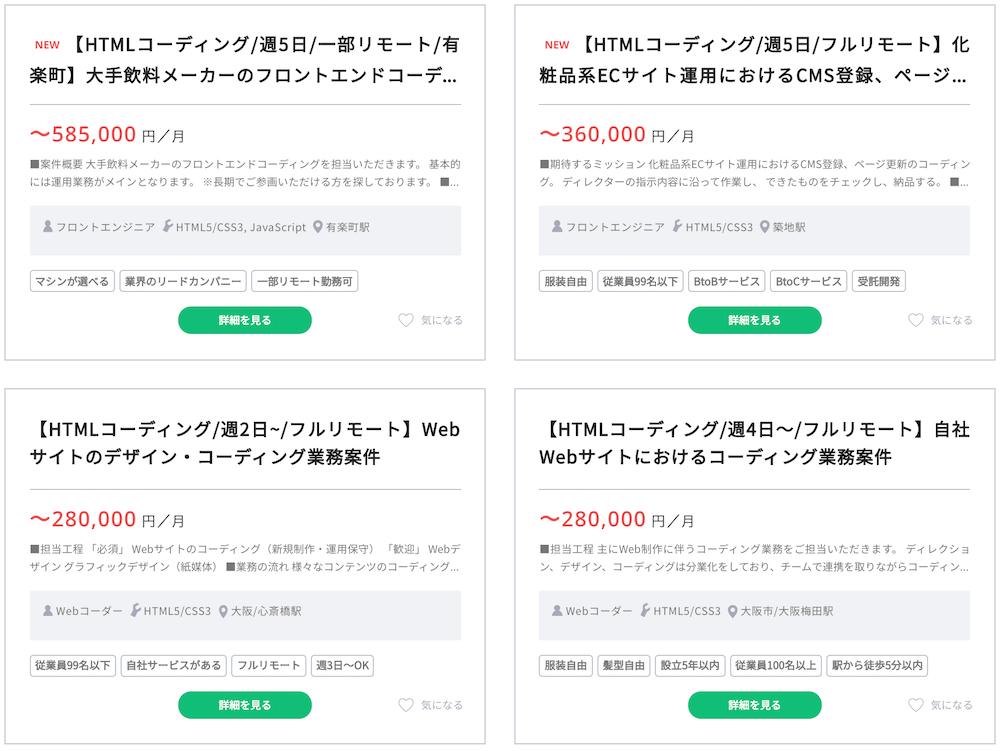Image resolution: width=1000 pixels, height=751 pixels.
Task: Click the 築地駅 location pin icon
Action: (x=765, y=228)
